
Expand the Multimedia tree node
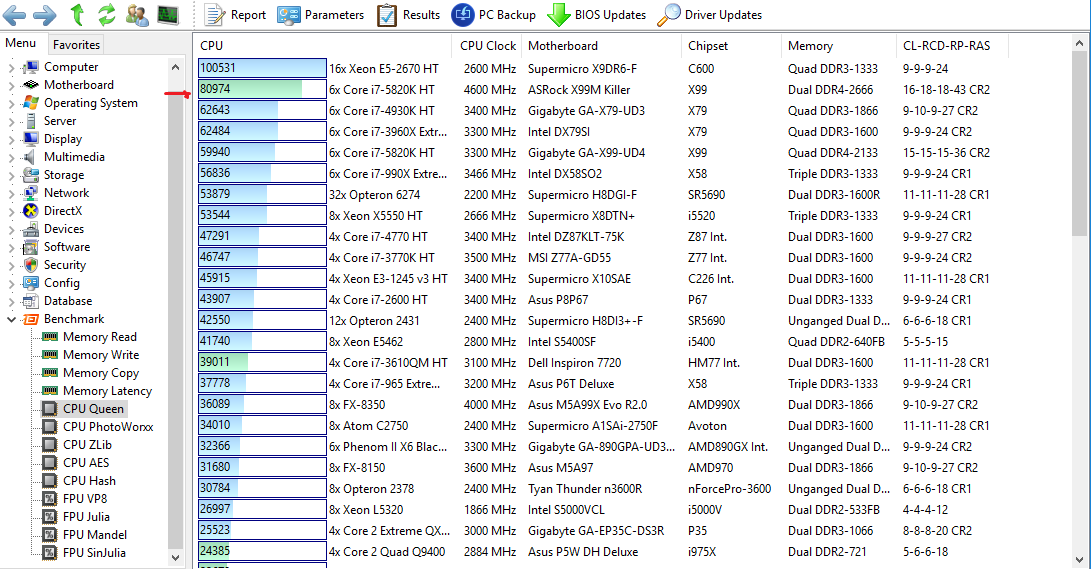pyautogui.click(x=11, y=158)
